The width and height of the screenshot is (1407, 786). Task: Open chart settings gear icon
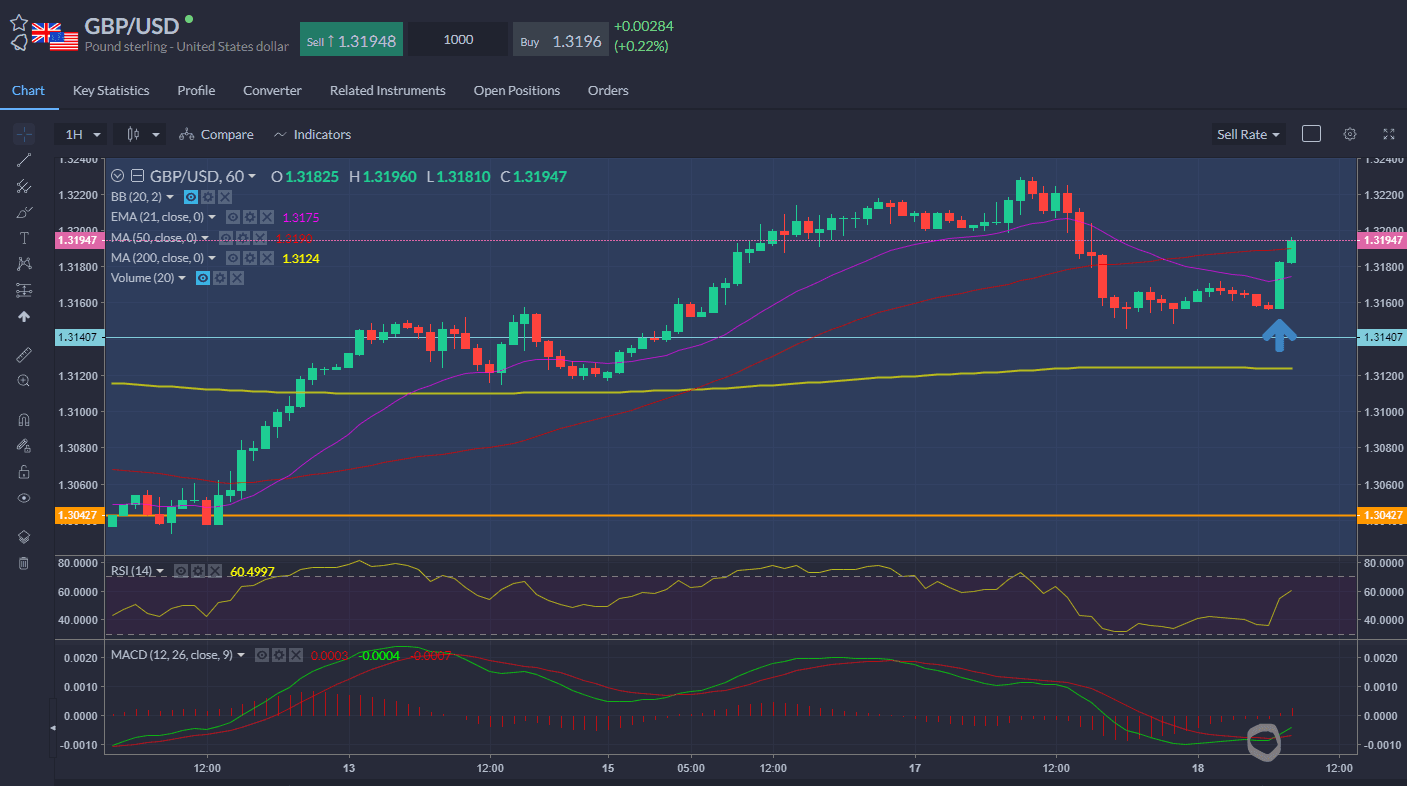tap(1350, 134)
